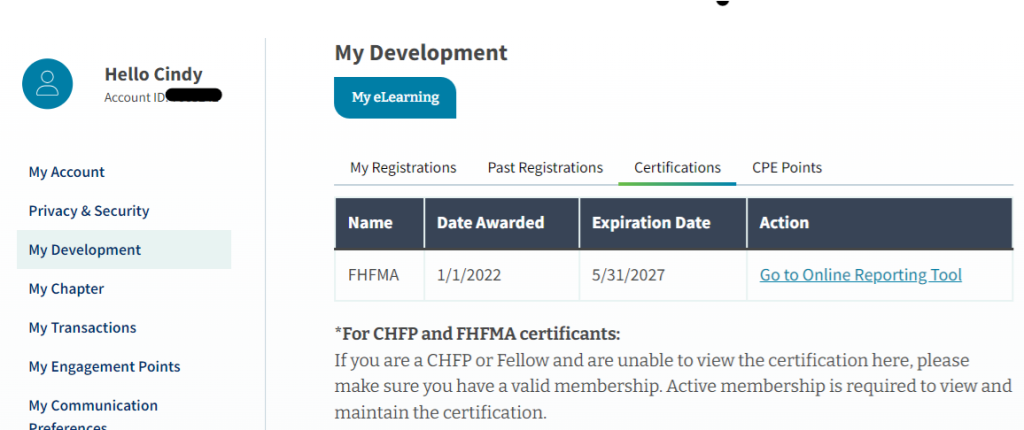Switch to the My Registrations tab

click(403, 168)
